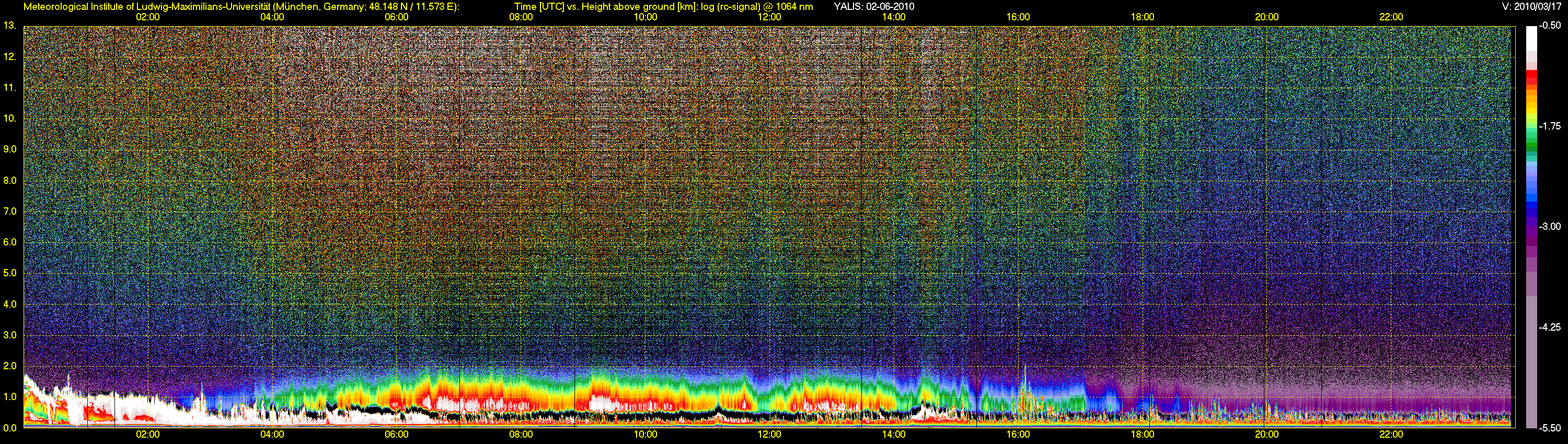Click the 'YALIS: 02-06-2010' date label
Image resolution: width=1568 pixels, height=444 pixels.
(873, 7)
